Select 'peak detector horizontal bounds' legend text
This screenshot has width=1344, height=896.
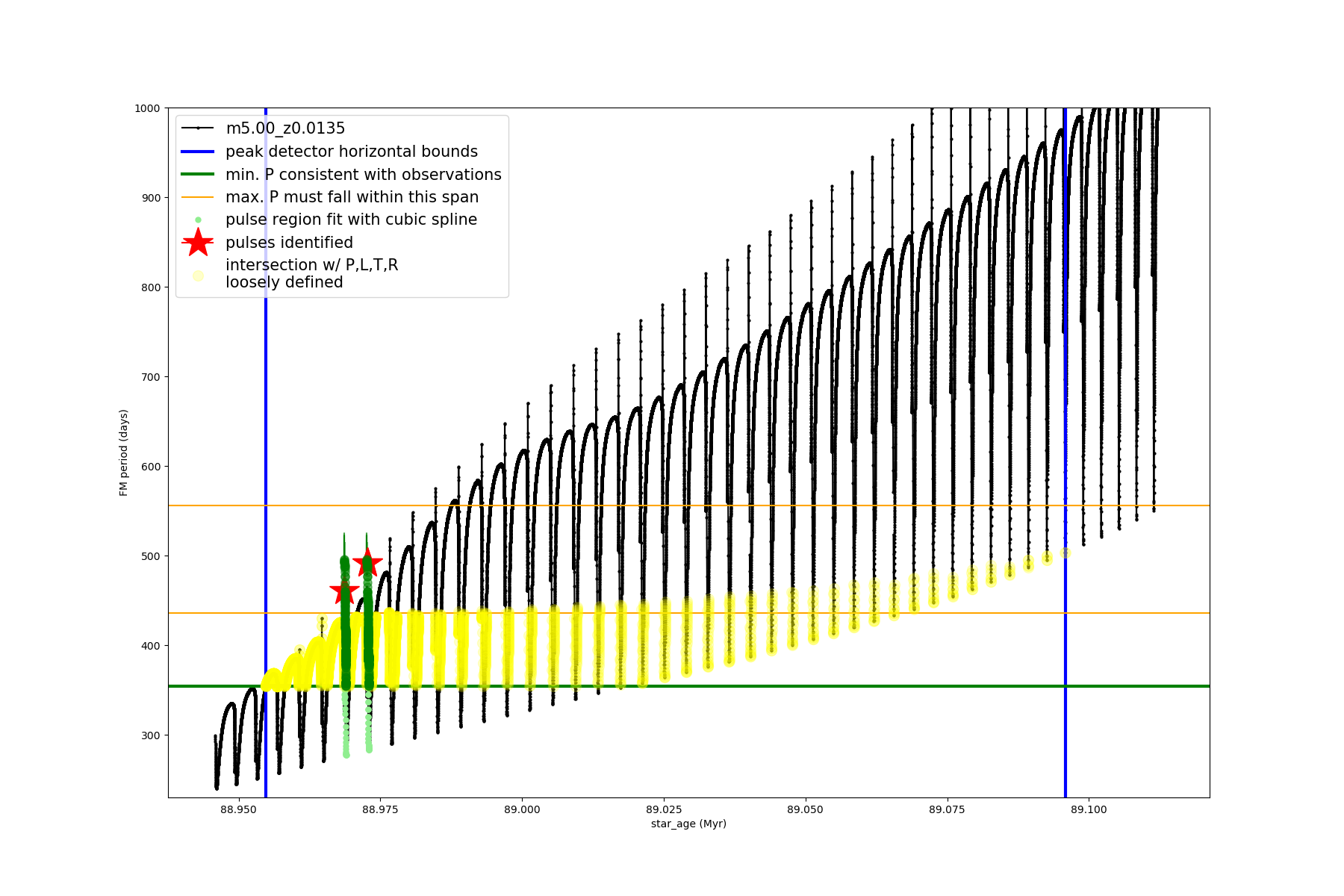(351, 152)
